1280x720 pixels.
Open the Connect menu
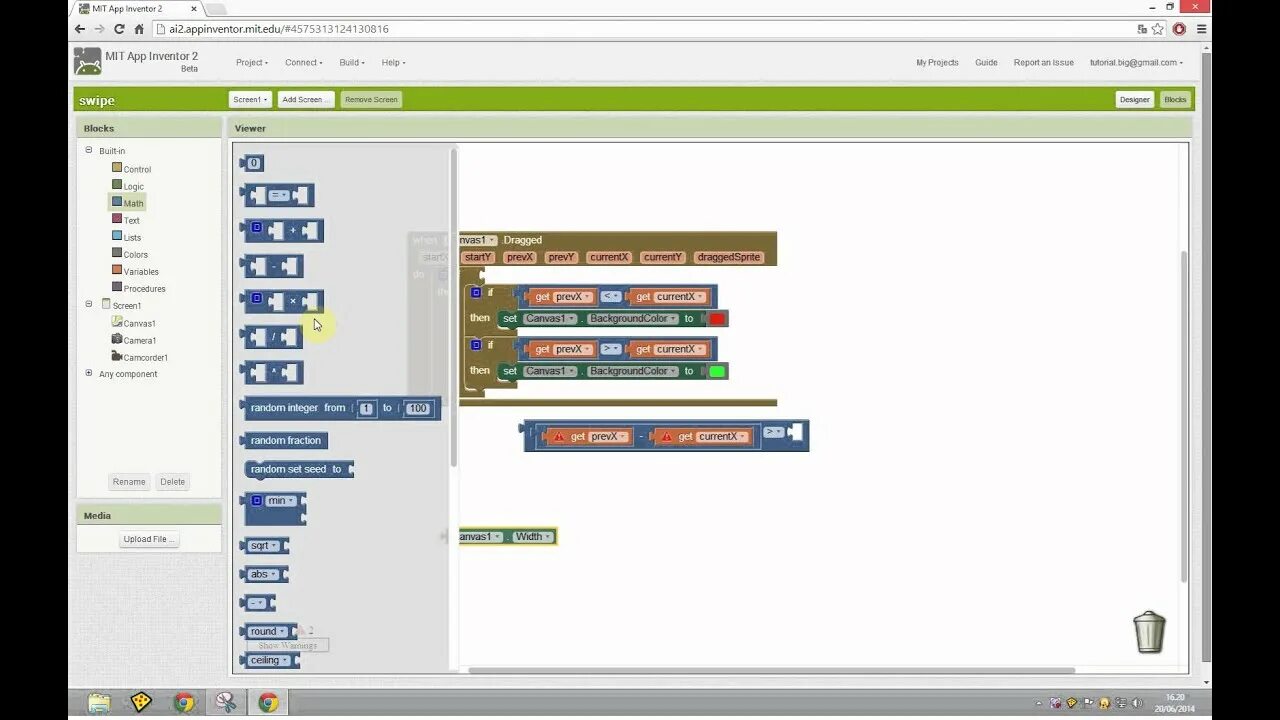[303, 62]
